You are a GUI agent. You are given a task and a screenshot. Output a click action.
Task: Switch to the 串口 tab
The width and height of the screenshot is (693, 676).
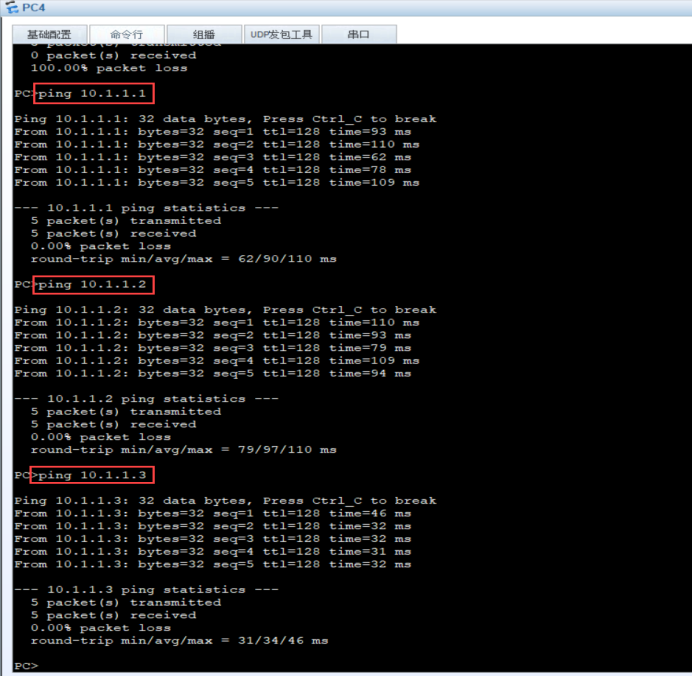pyautogui.click(x=359, y=34)
